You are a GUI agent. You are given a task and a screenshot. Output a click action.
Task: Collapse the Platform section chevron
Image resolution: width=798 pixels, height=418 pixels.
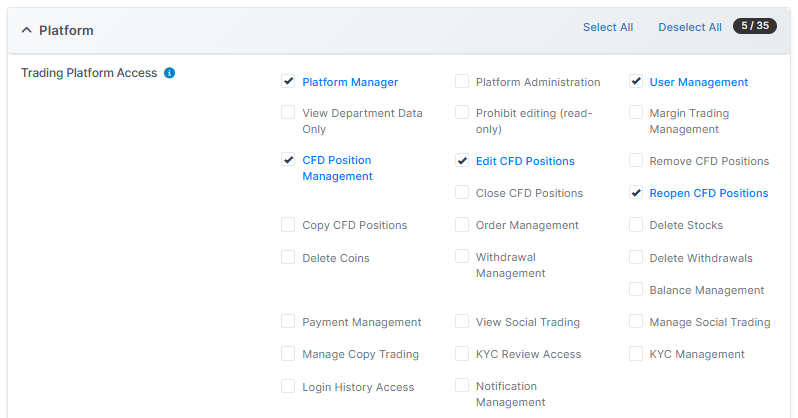click(x=27, y=30)
